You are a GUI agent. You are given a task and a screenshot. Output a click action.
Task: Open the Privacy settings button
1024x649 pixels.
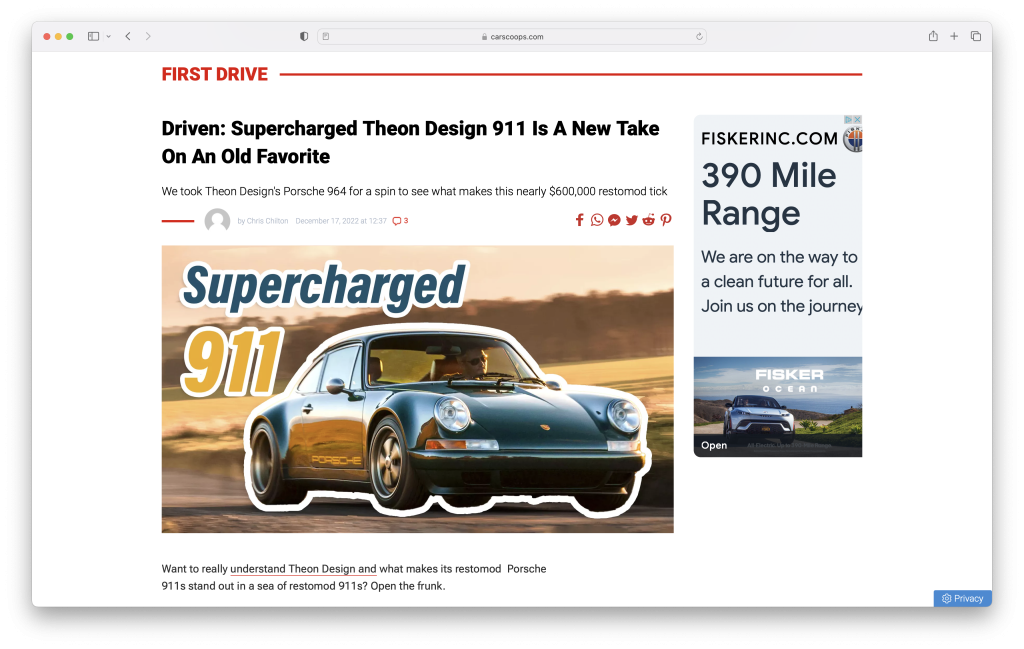(x=963, y=598)
